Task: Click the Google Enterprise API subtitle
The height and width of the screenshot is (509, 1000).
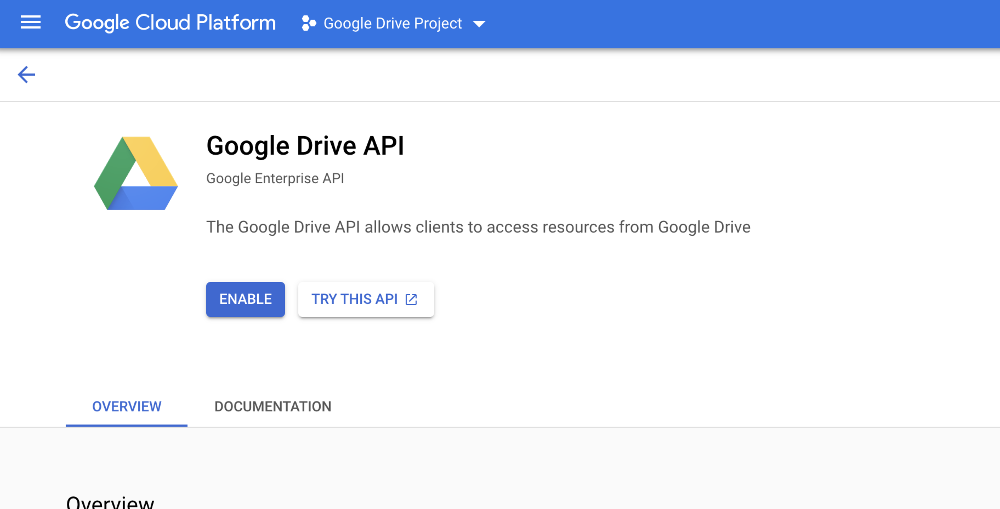Action: [275, 179]
